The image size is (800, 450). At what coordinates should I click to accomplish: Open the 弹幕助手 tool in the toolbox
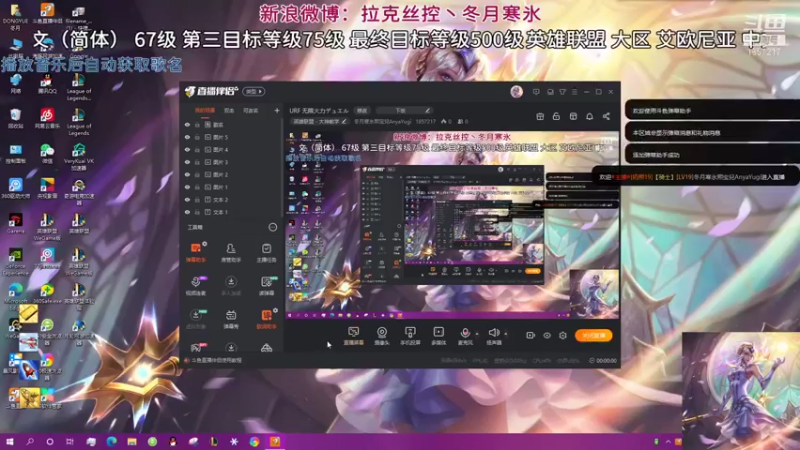(x=196, y=253)
